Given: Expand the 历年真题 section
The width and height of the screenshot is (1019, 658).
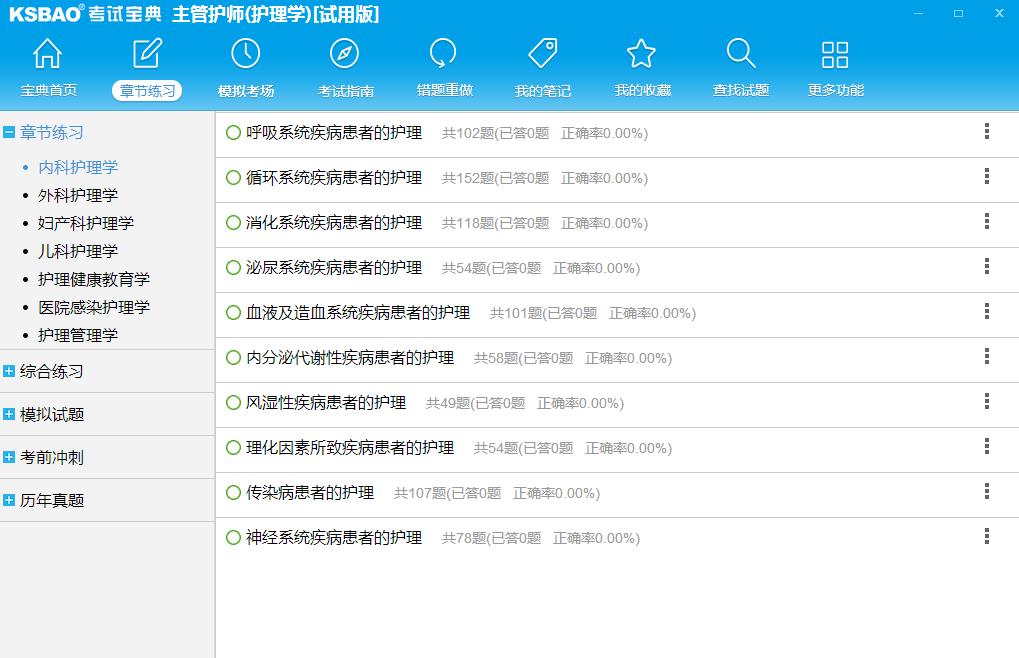Looking at the screenshot, I should tap(9, 500).
